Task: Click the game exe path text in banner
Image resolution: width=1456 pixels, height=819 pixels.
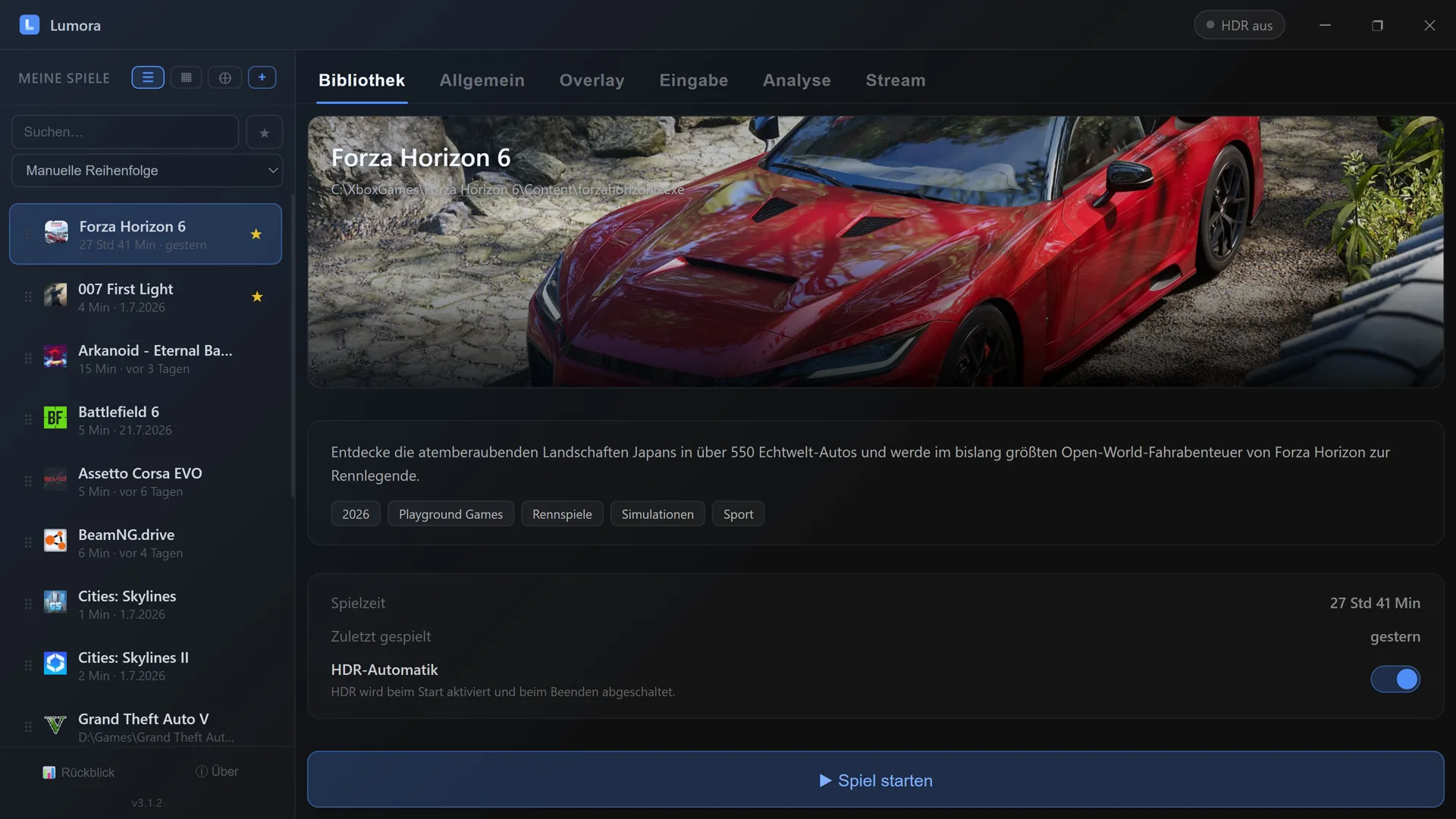Action: coord(507,190)
